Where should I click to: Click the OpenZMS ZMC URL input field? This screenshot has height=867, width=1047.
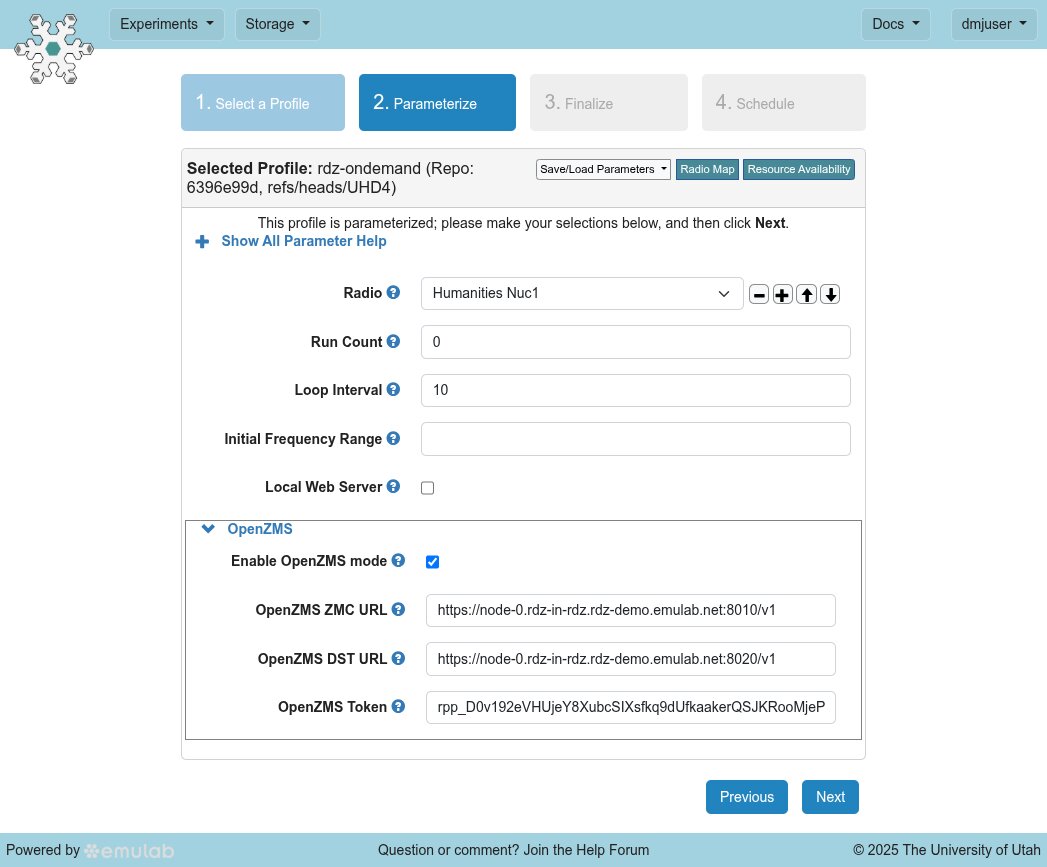pyautogui.click(x=630, y=610)
